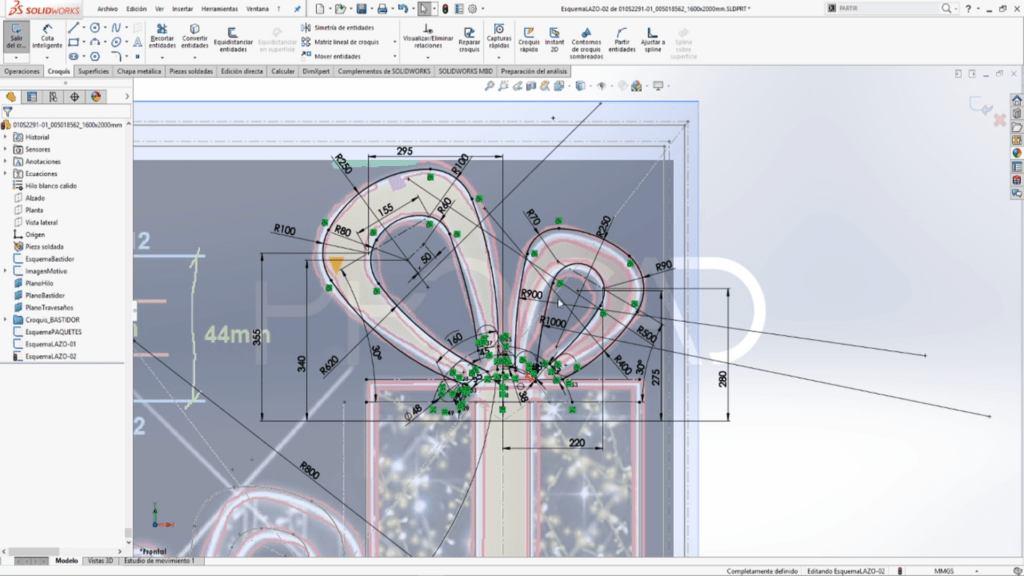
Task: Click the Save icon
Action: [361, 8]
